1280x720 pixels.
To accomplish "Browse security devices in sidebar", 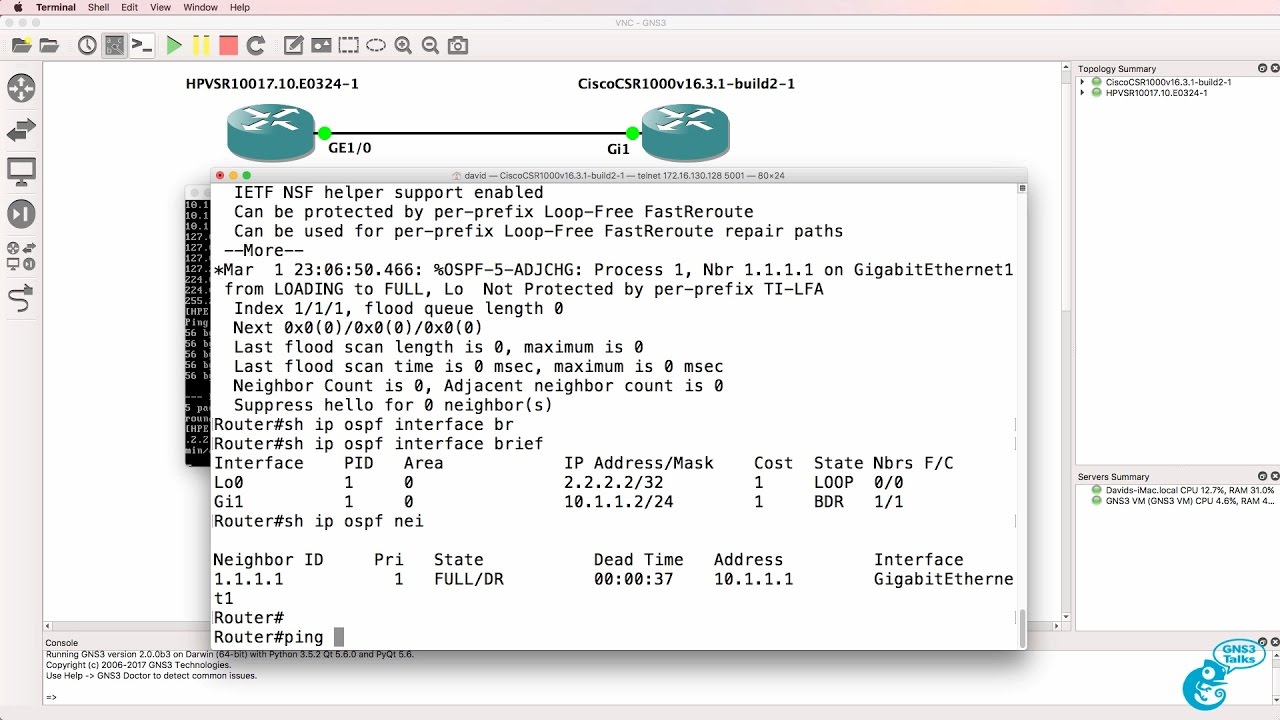I will coord(21,213).
